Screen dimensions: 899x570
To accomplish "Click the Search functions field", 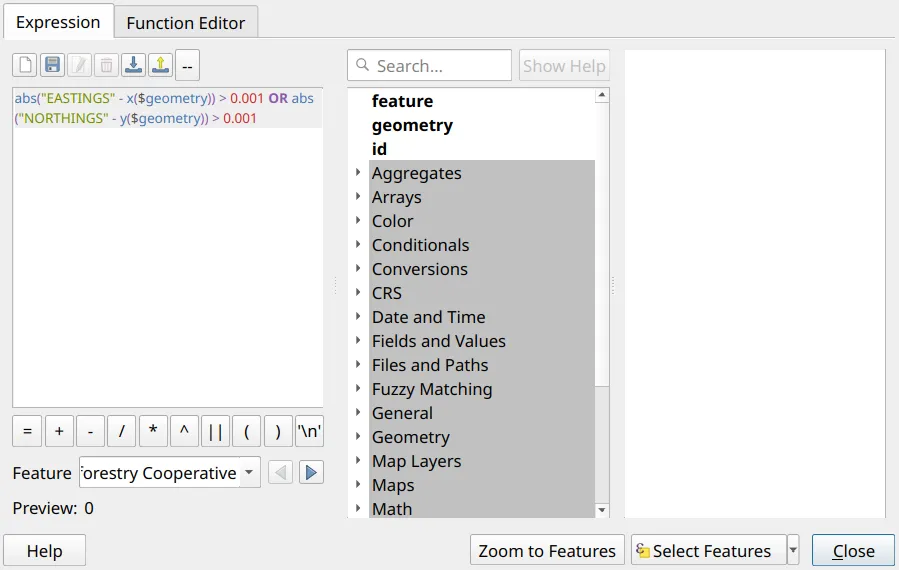I will point(429,65).
